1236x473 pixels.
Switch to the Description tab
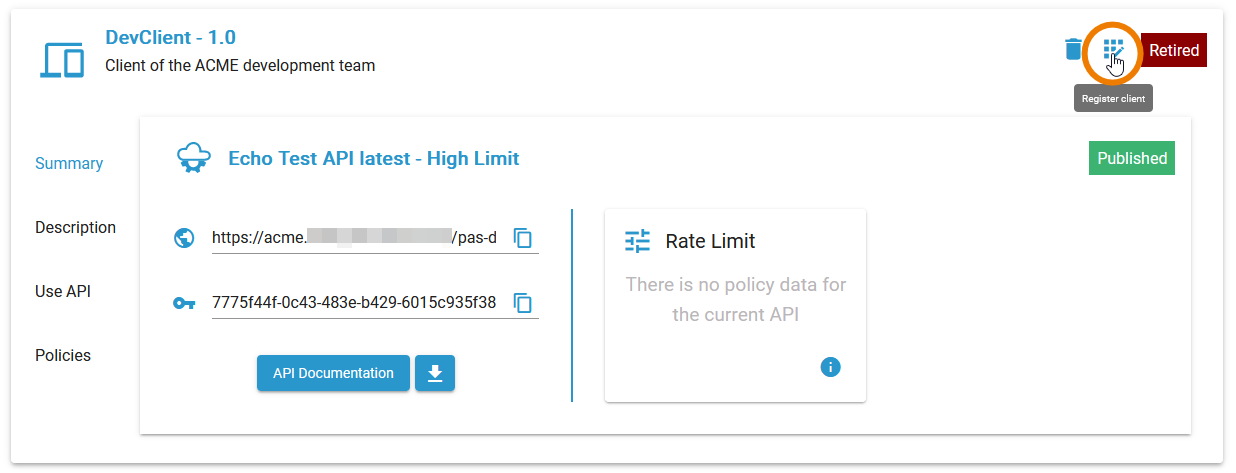point(75,228)
